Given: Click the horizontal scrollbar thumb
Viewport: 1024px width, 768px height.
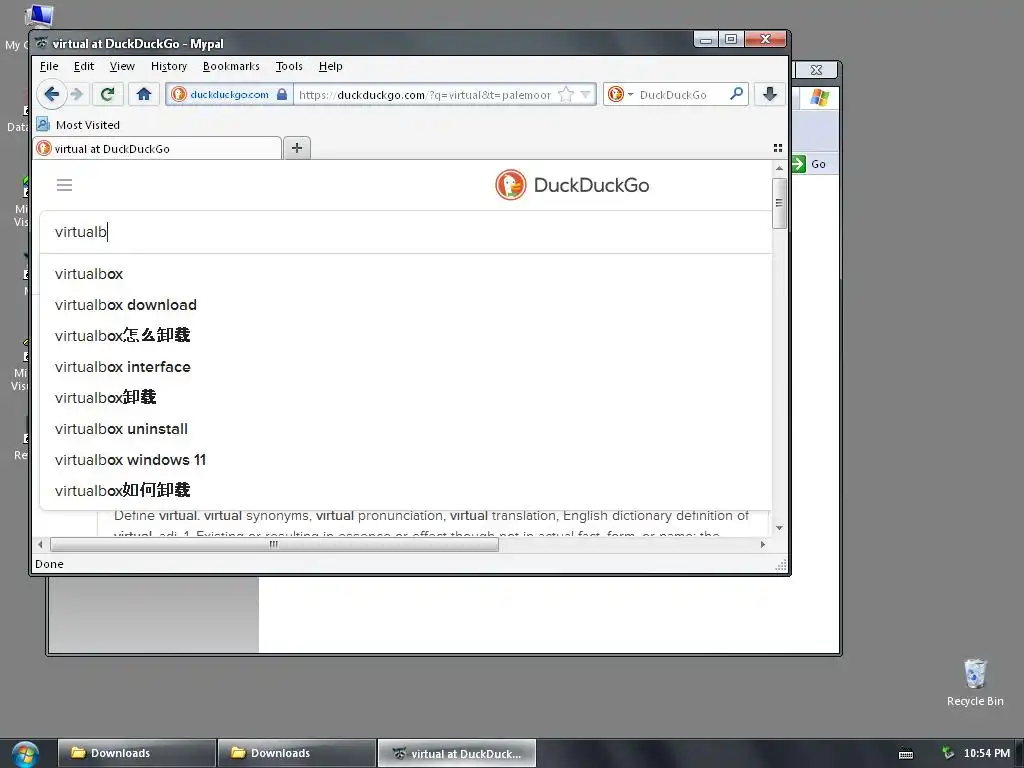Looking at the screenshot, I should pos(274,544).
